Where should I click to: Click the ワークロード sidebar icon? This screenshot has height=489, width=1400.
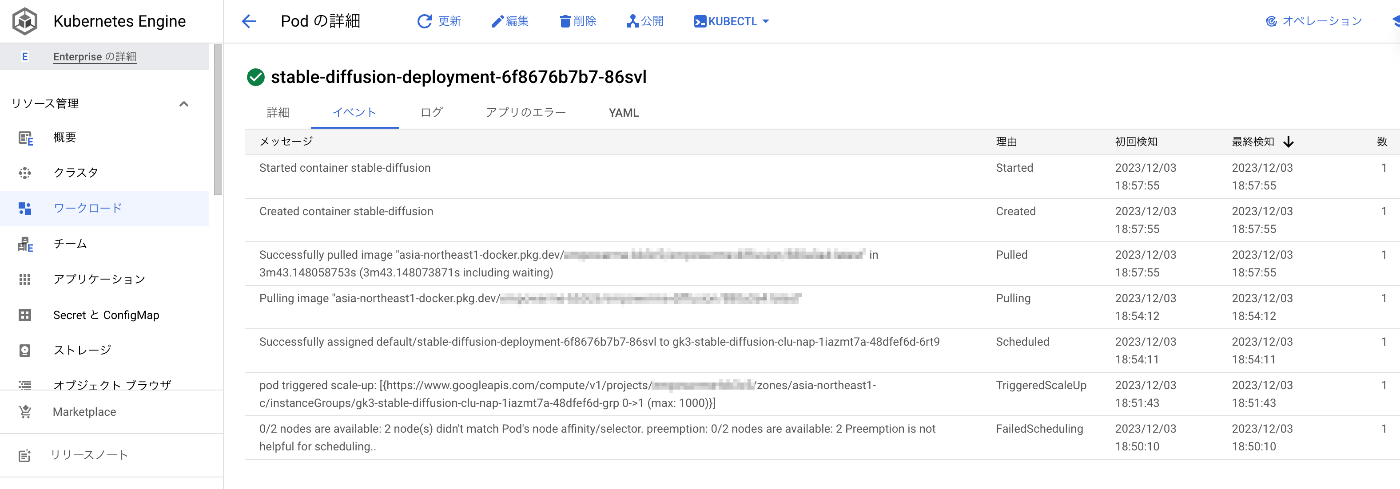[26, 208]
